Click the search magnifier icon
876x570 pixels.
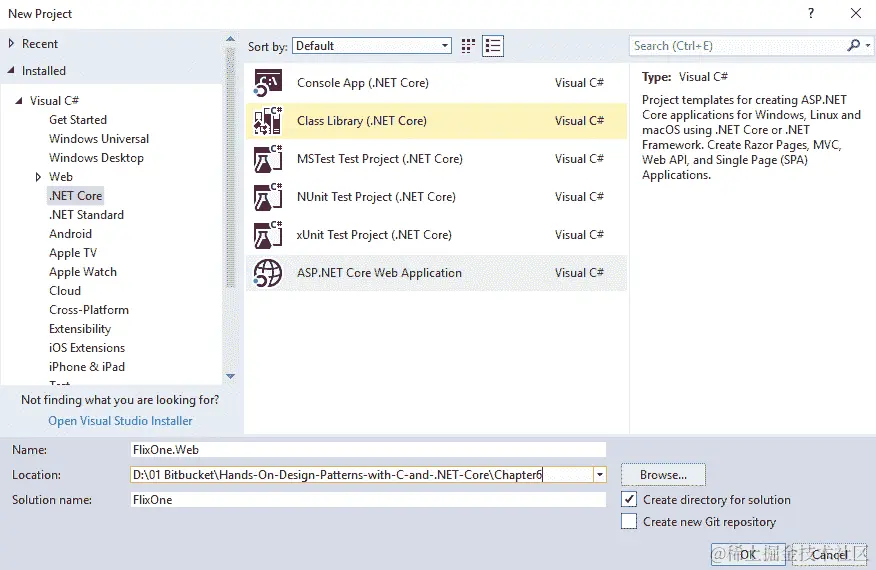(x=853, y=45)
